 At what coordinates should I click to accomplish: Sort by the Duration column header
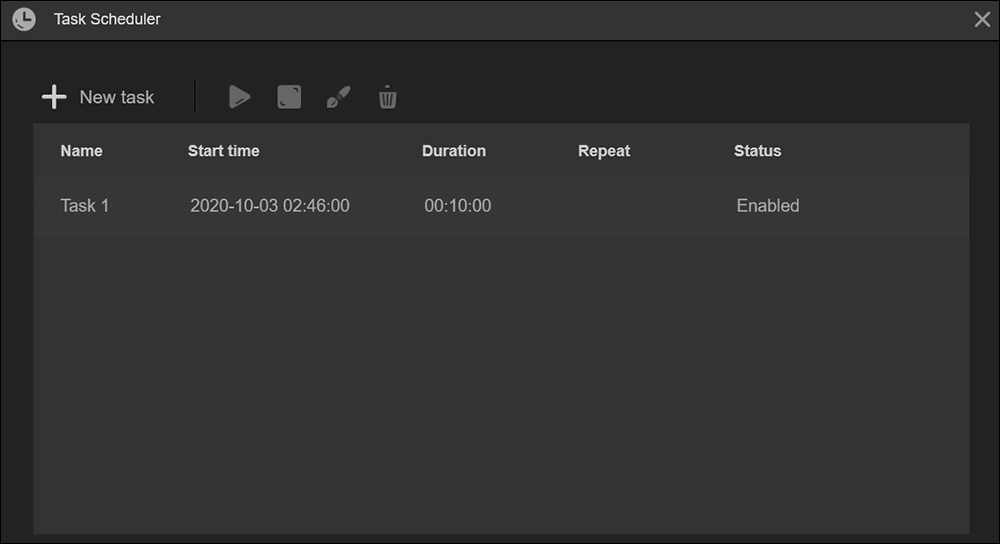[x=454, y=151]
